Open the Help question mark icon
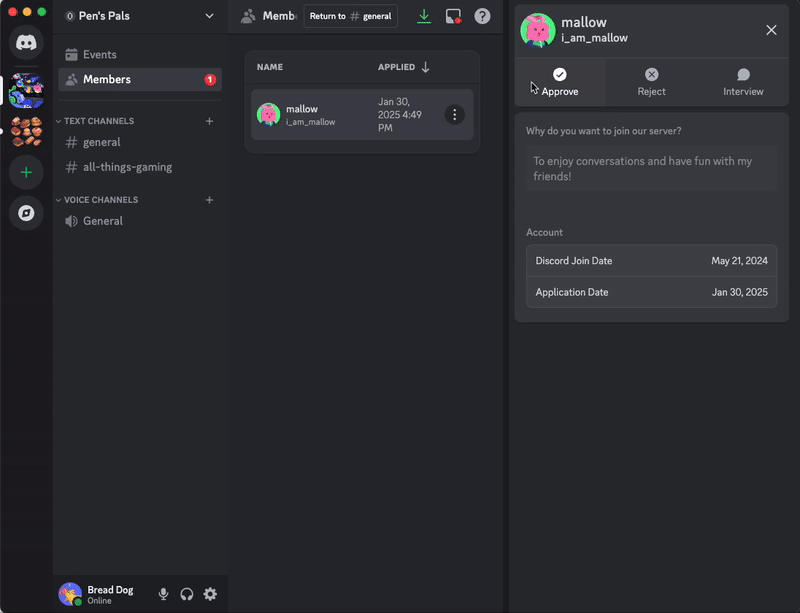This screenshot has width=800, height=613. (x=482, y=16)
